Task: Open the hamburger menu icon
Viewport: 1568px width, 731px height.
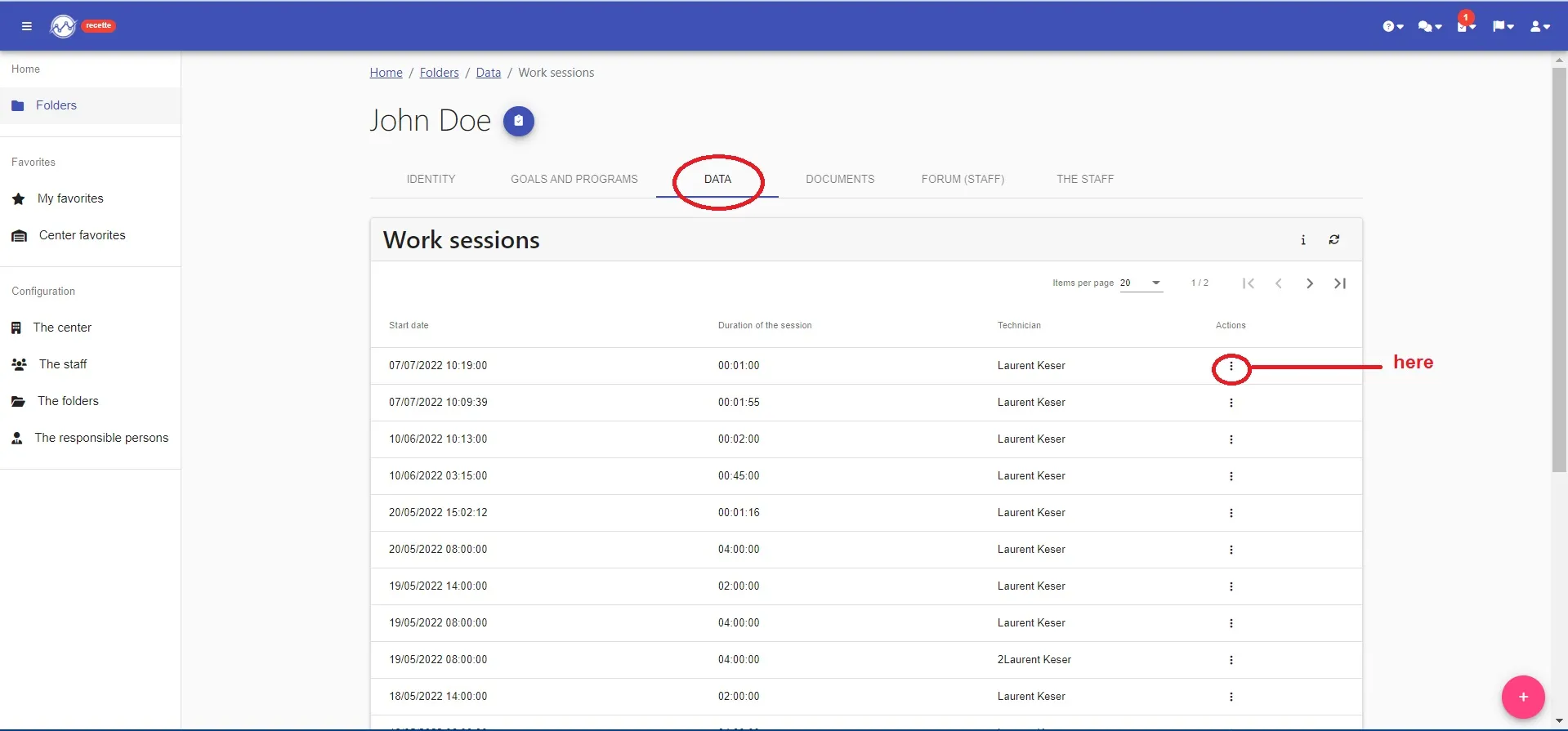Action: tap(26, 26)
